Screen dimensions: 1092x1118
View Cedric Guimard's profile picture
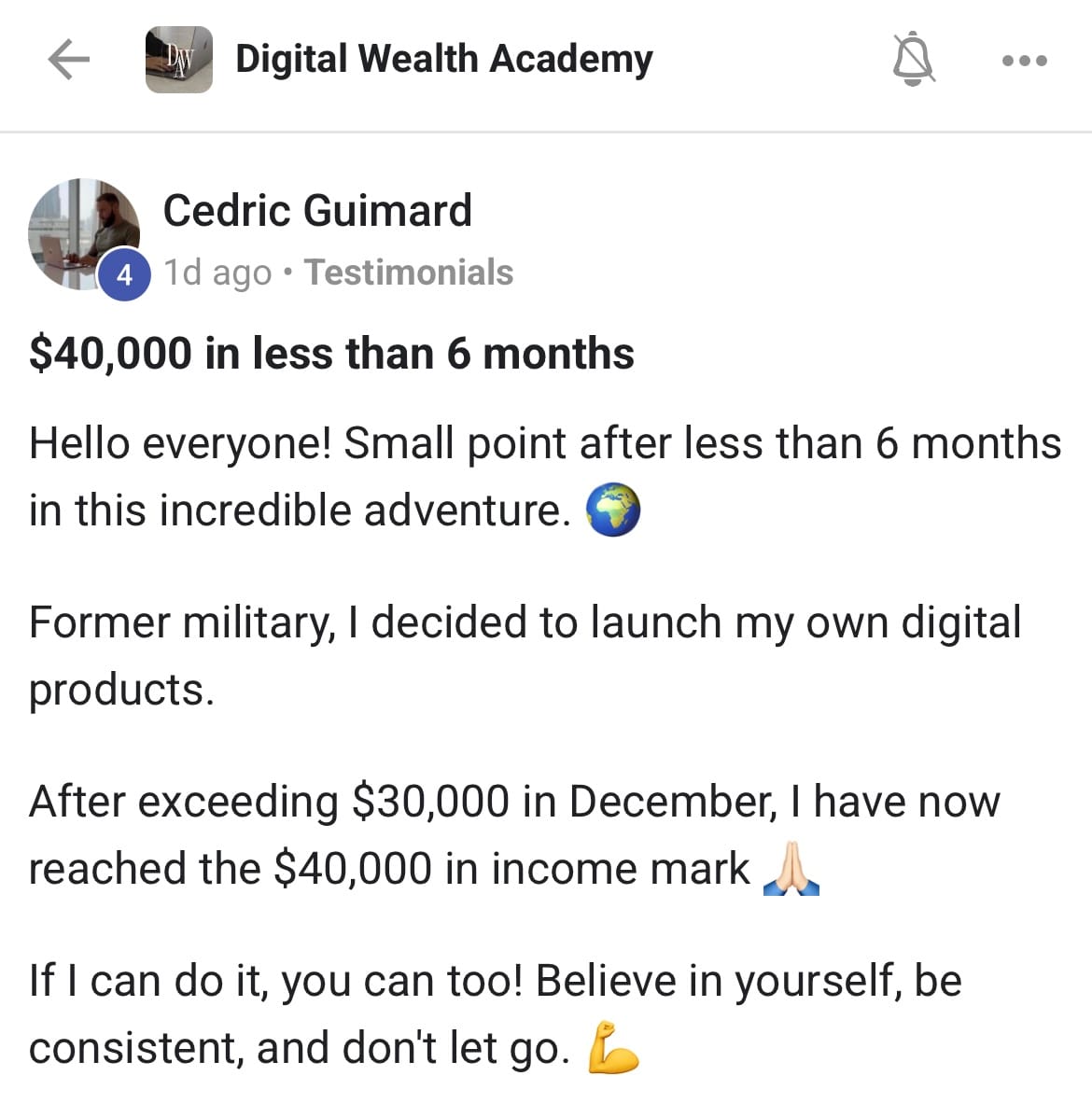click(x=82, y=233)
